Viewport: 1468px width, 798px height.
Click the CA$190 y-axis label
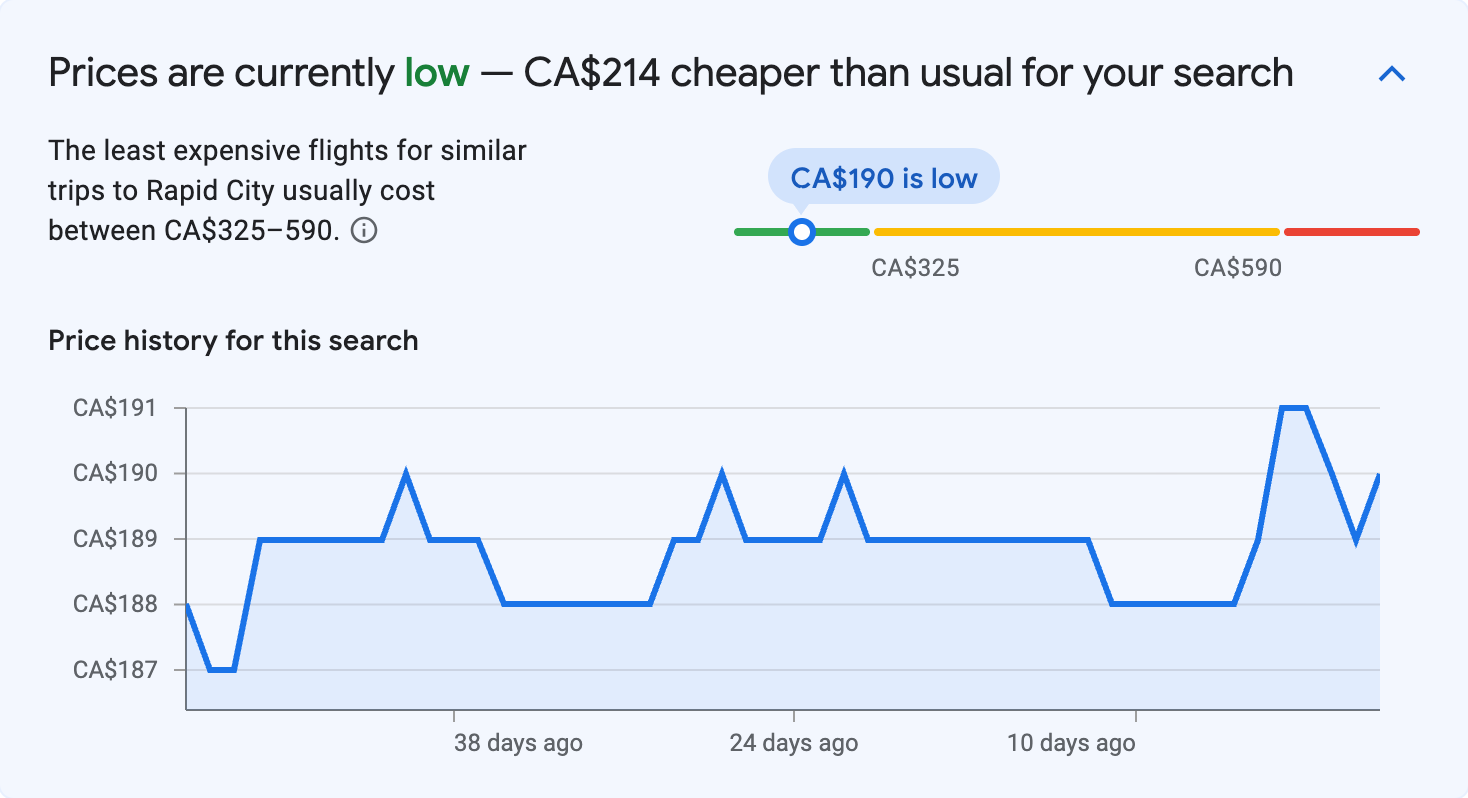coord(115,473)
